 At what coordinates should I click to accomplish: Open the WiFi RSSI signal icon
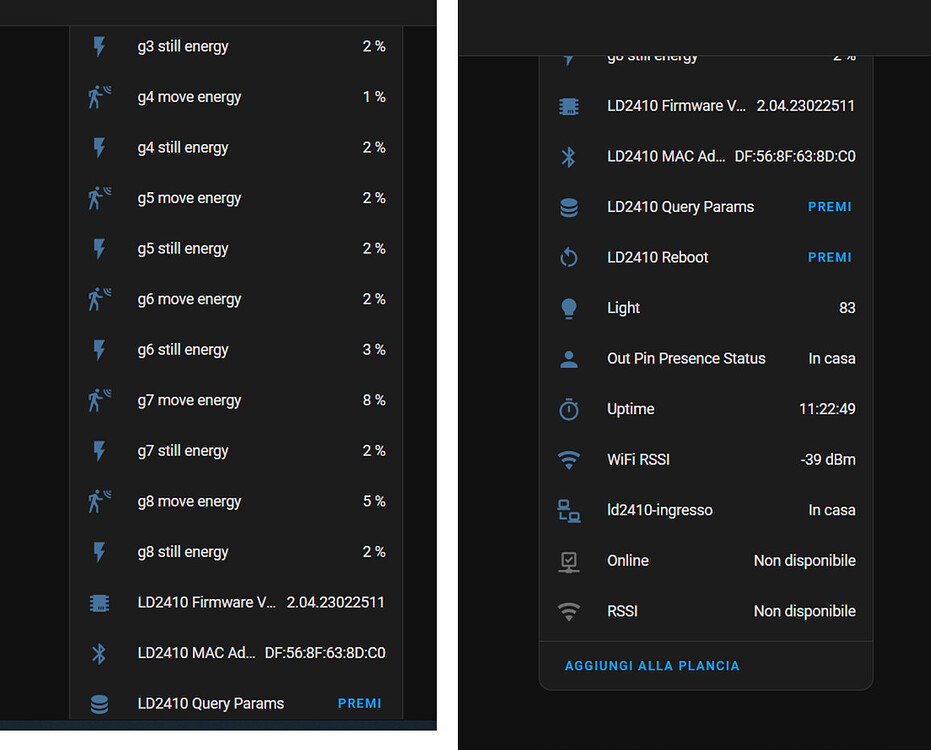(x=569, y=460)
